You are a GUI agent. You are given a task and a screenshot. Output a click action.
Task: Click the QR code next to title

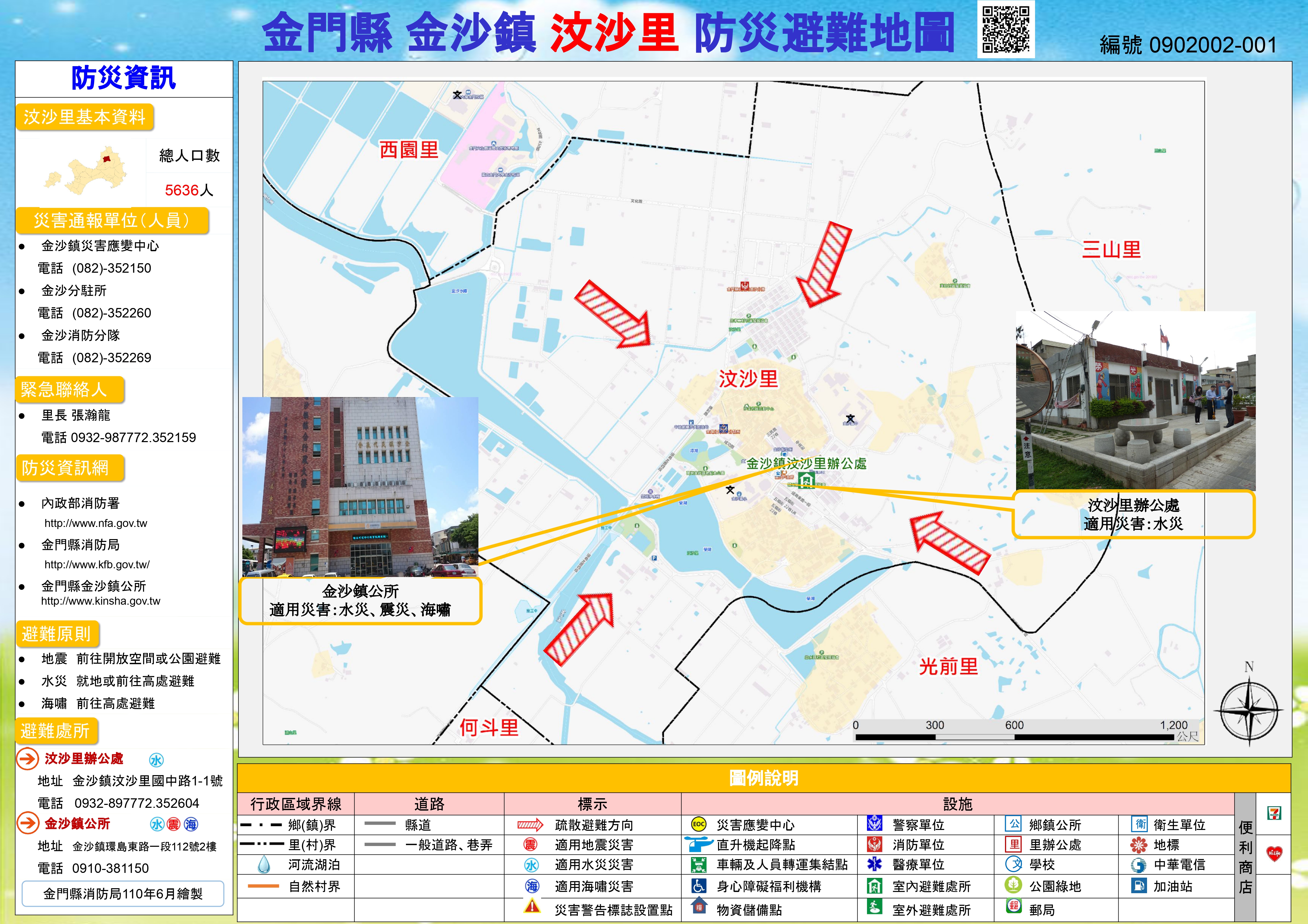tap(1006, 28)
